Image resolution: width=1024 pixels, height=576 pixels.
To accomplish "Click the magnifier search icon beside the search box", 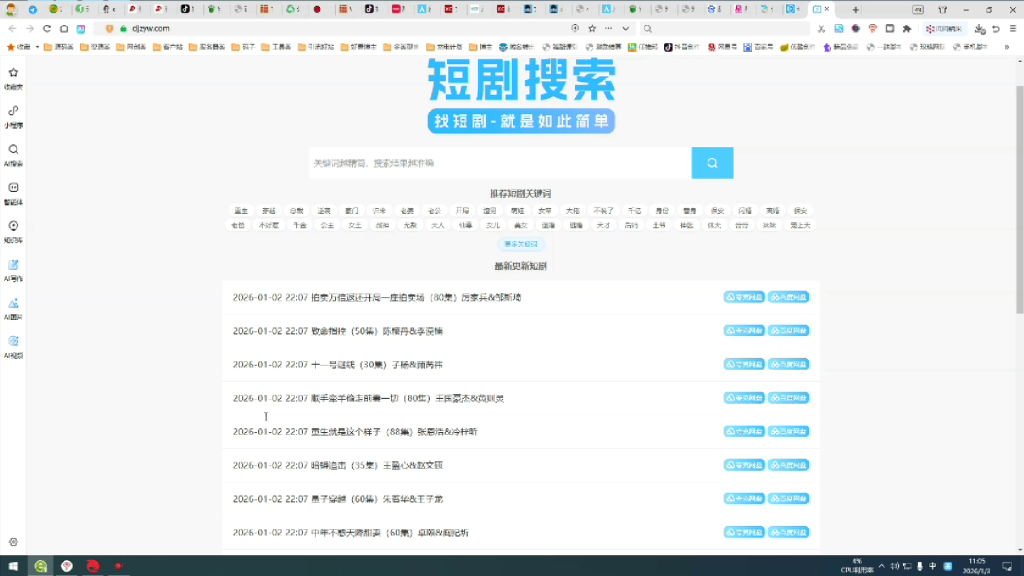I will (711, 162).
